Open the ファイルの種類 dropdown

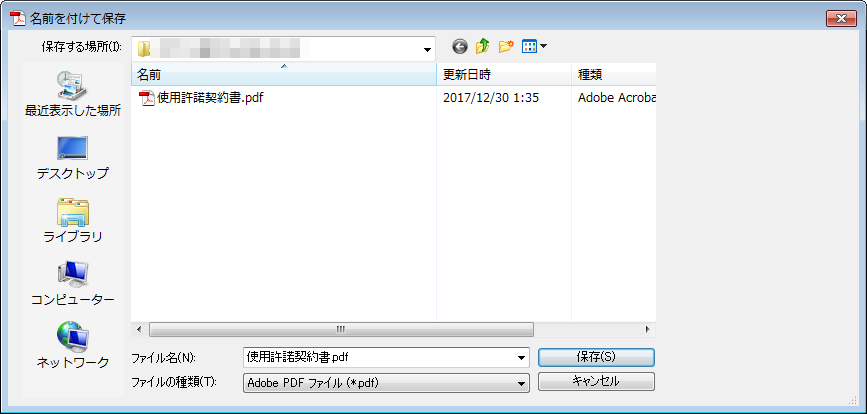[387, 382]
